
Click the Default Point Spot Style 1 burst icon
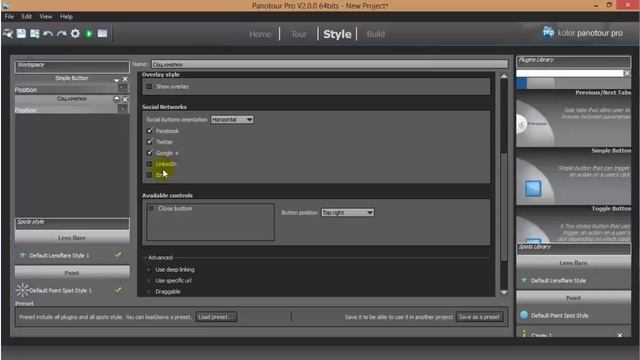pyautogui.click(x=22, y=290)
